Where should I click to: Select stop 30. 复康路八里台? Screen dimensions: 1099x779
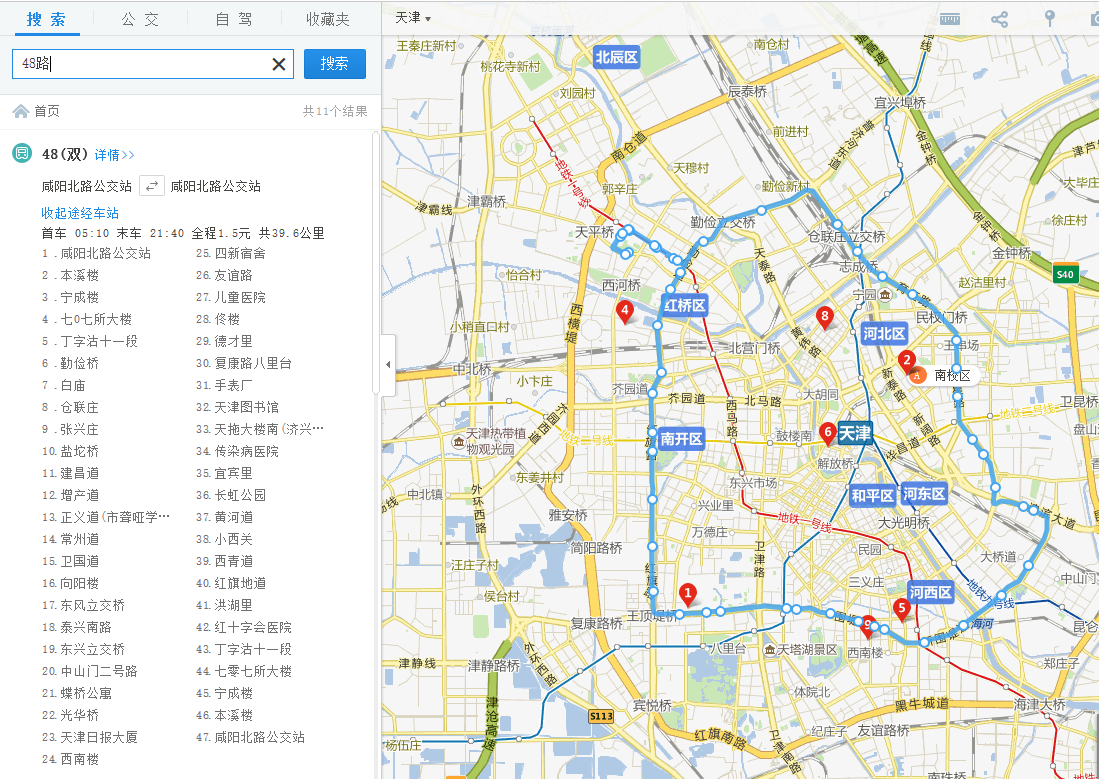pos(244,363)
